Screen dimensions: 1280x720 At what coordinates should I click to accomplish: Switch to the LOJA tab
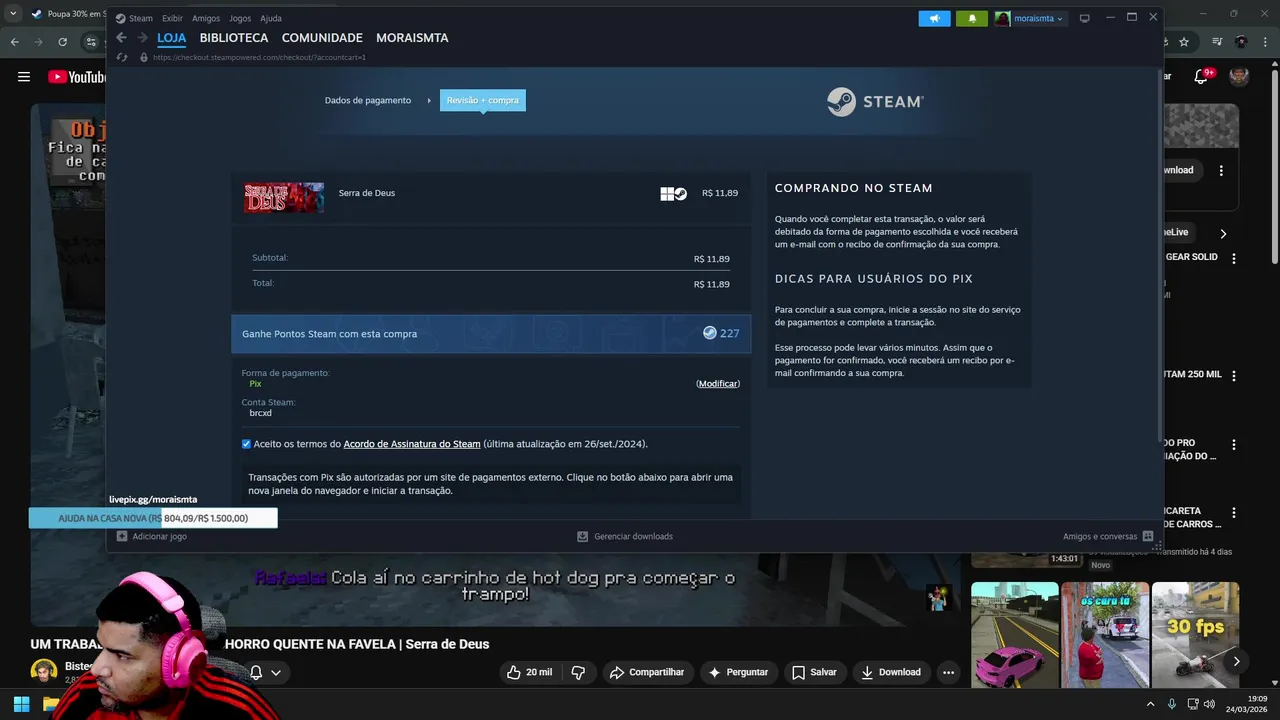pos(172,38)
